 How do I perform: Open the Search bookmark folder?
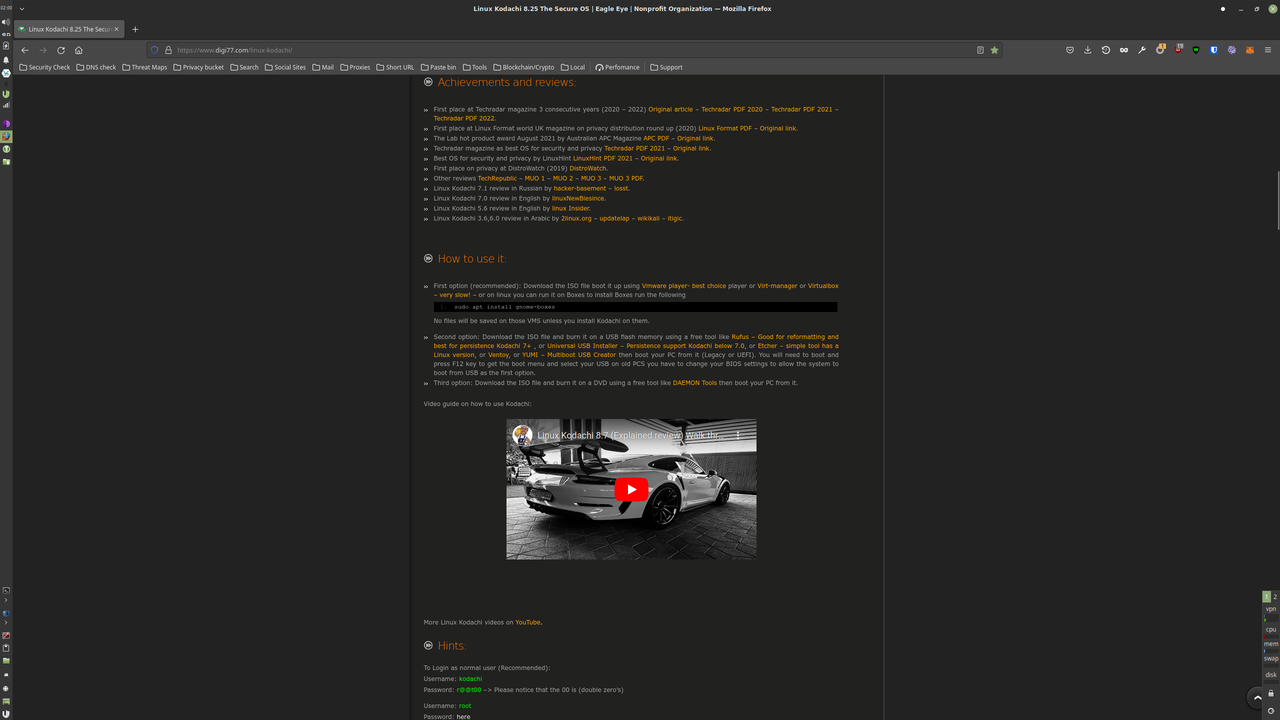[244, 67]
